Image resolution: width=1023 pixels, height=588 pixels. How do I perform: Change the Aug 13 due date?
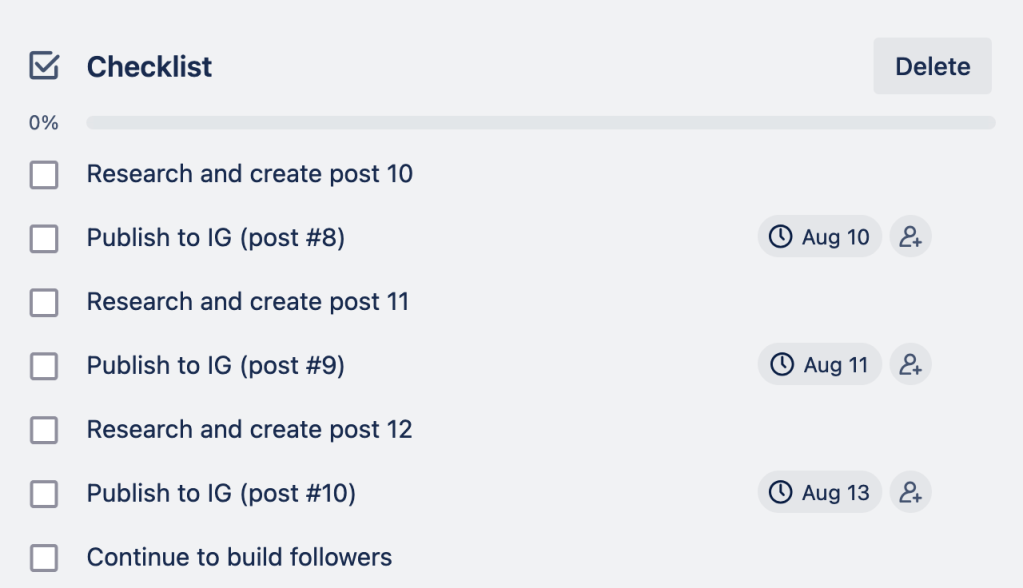click(820, 493)
